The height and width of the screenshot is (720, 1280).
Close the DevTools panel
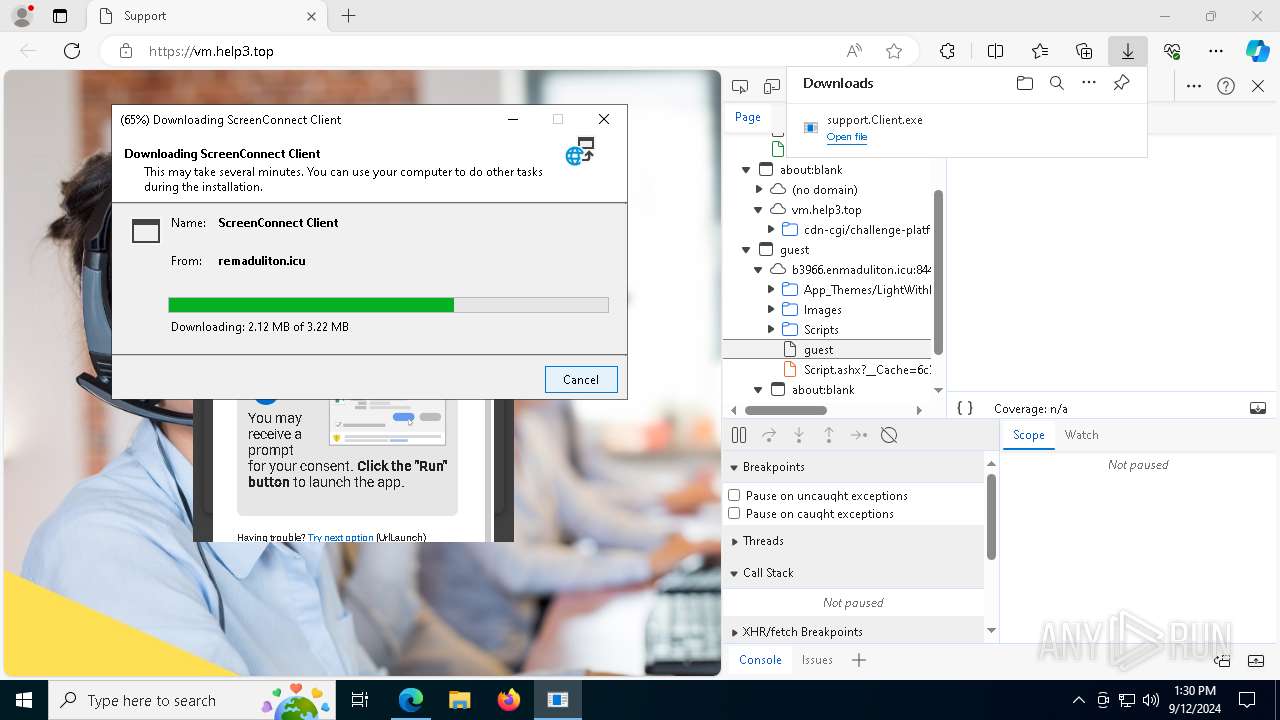tap(1258, 86)
